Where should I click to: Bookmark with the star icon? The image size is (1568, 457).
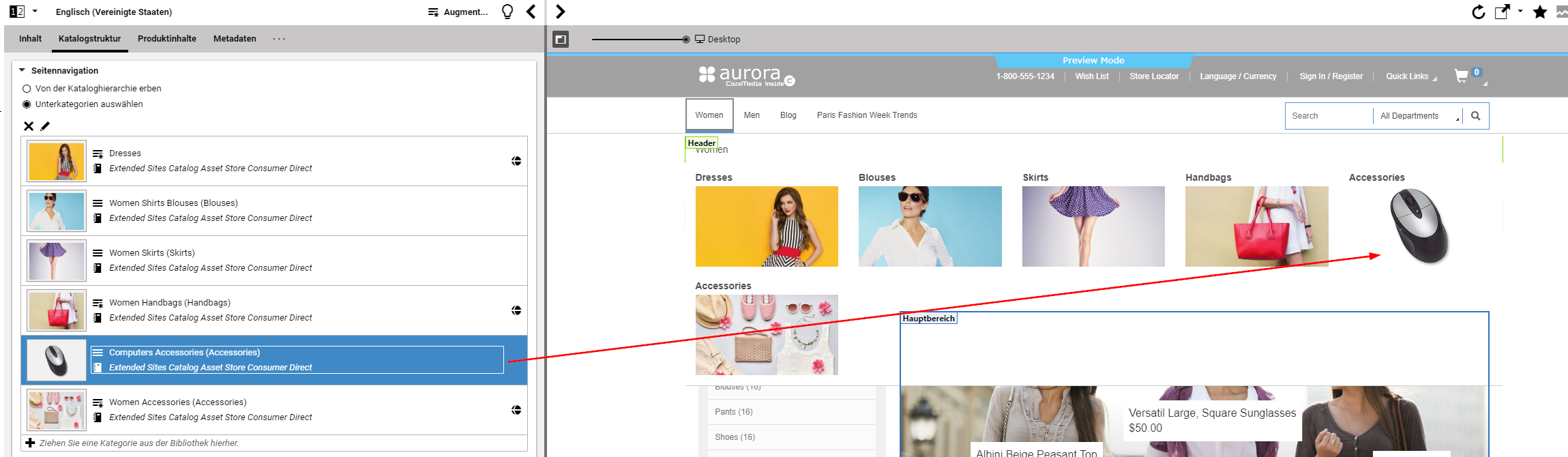point(1539,12)
